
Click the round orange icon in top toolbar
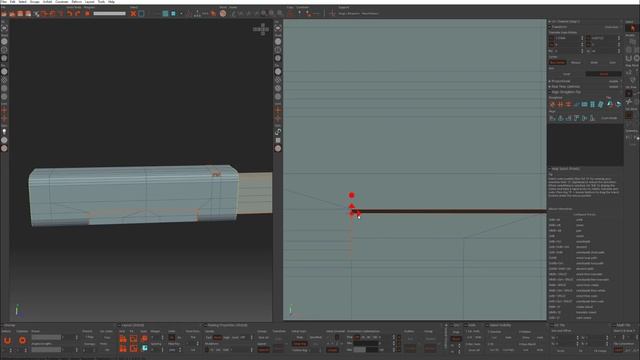point(223,13)
